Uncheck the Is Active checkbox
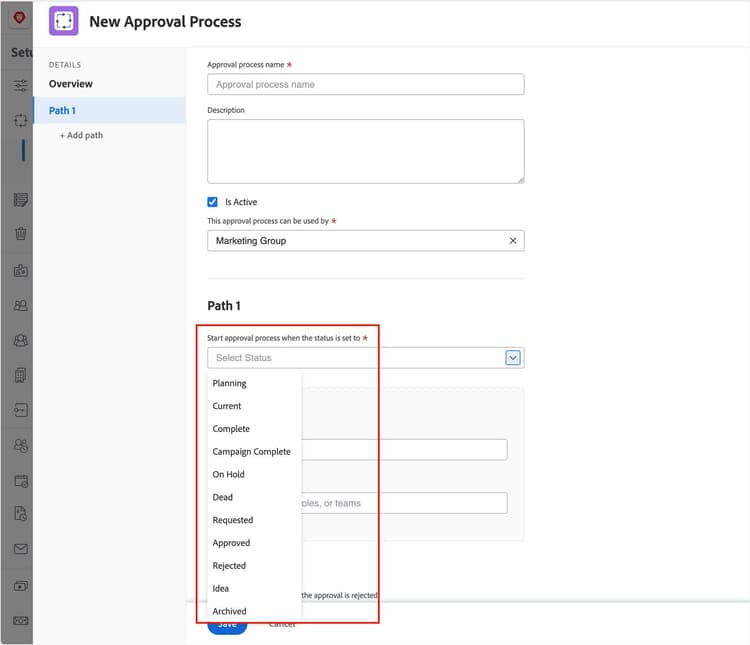750x645 pixels. (213, 202)
